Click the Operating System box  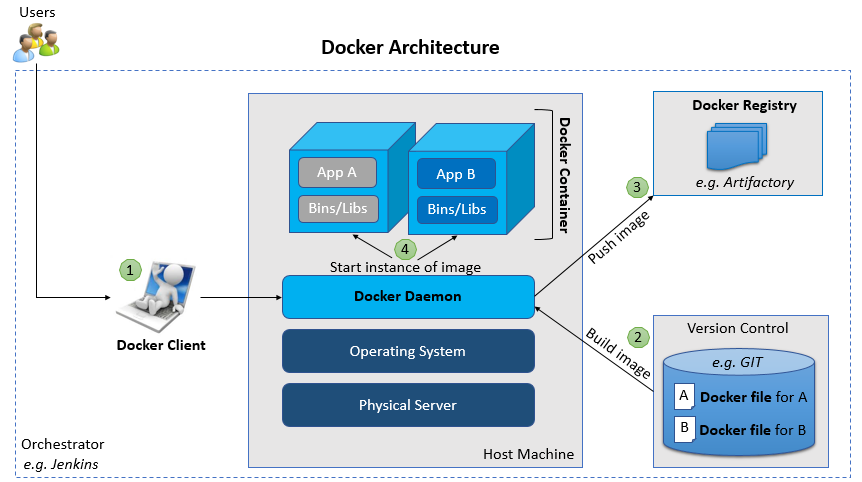point(408,351)
